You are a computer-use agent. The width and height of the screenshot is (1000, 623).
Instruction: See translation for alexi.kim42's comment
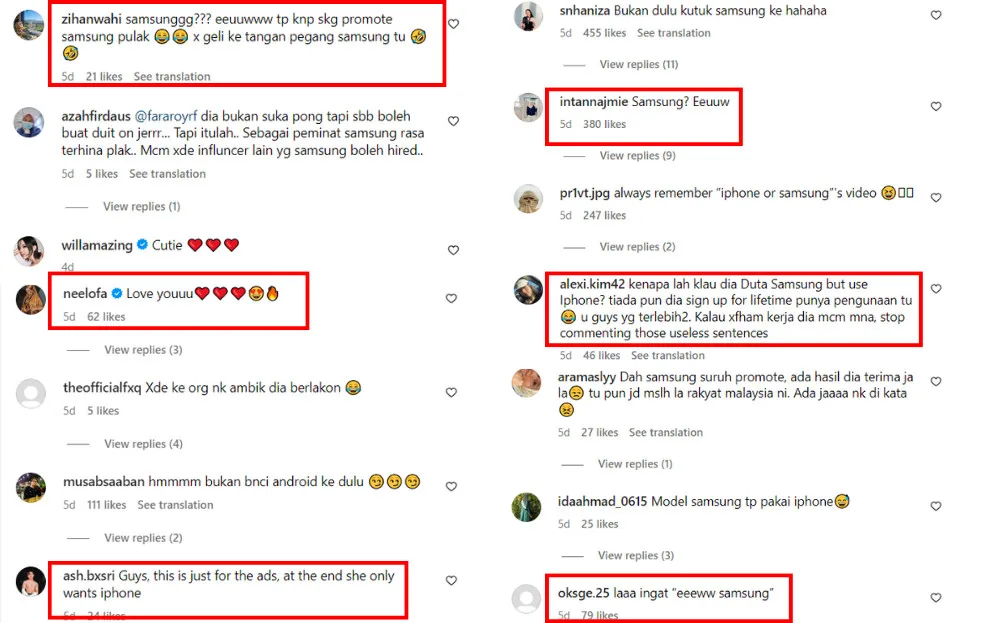click(x=668, y=356)
